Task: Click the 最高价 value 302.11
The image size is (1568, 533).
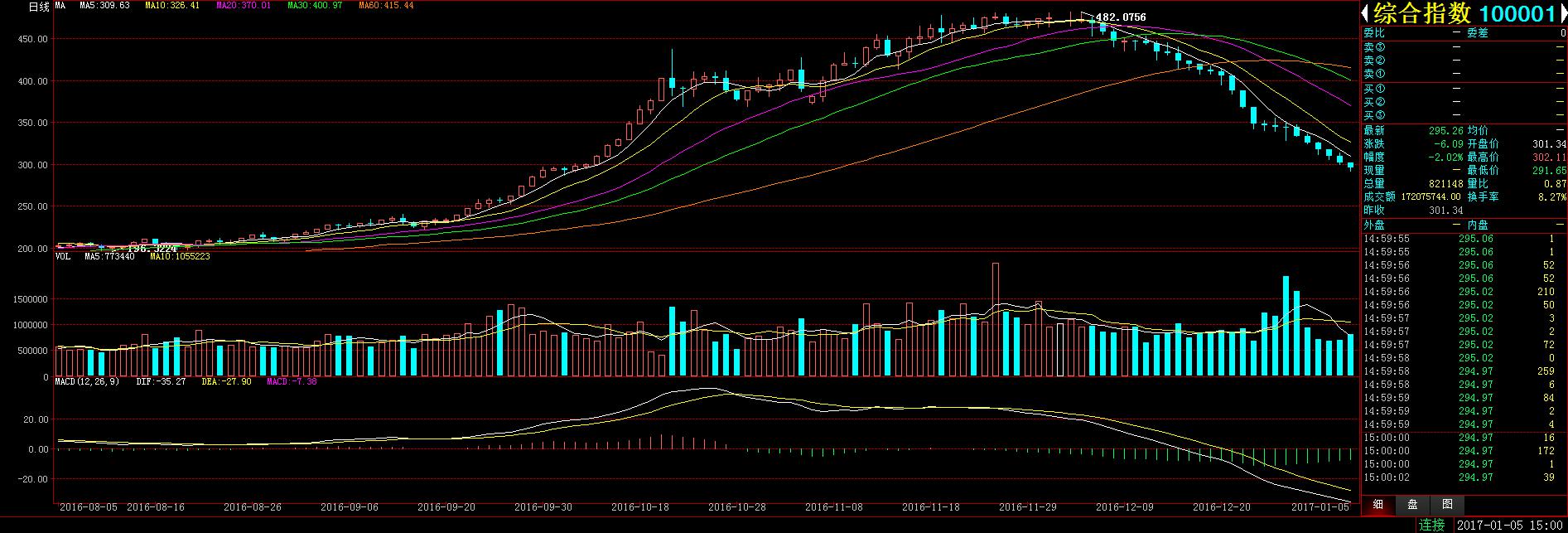Action: click(1549, 157)
